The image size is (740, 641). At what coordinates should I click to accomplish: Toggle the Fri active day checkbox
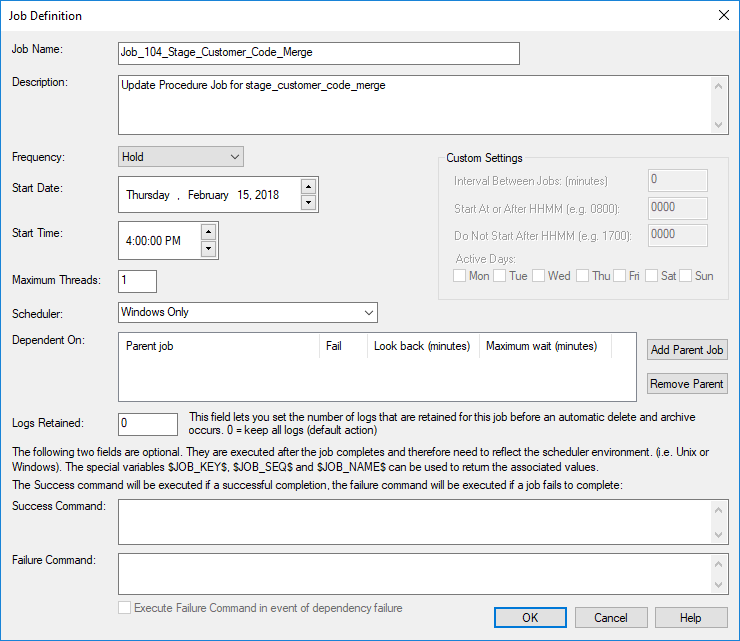pos(620,276)
